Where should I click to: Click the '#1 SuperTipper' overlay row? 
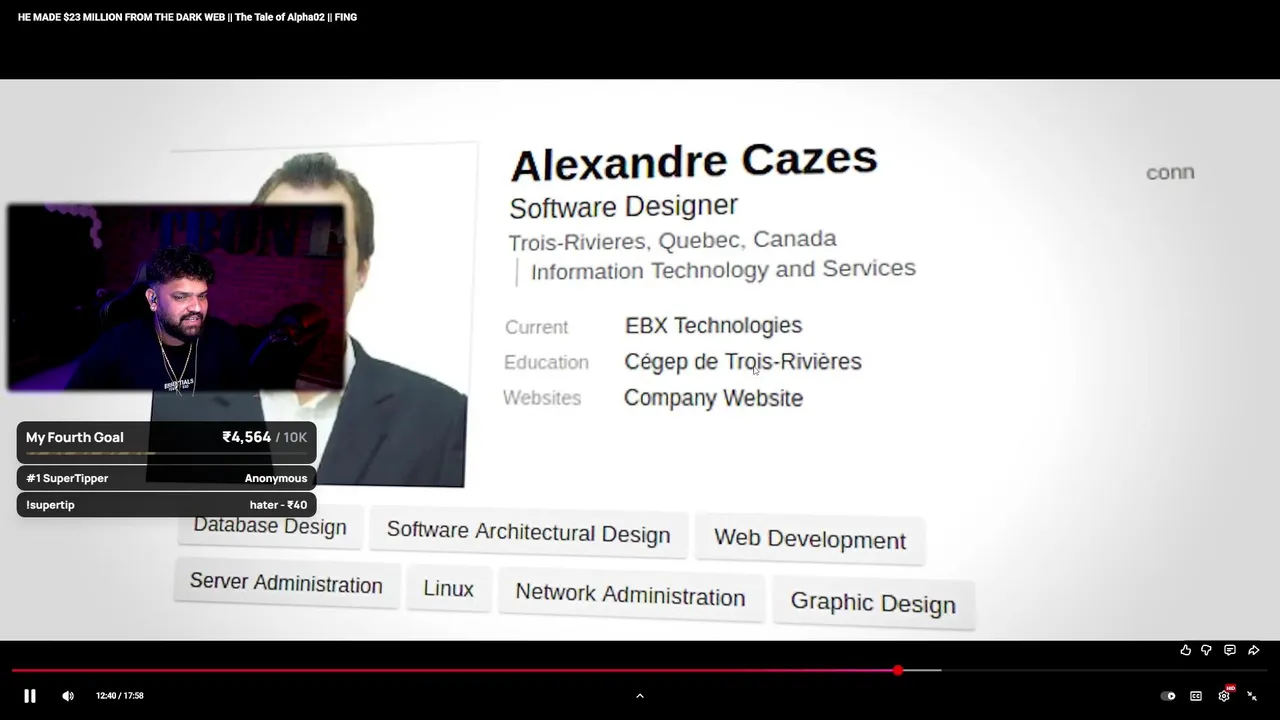click(166, 478)
